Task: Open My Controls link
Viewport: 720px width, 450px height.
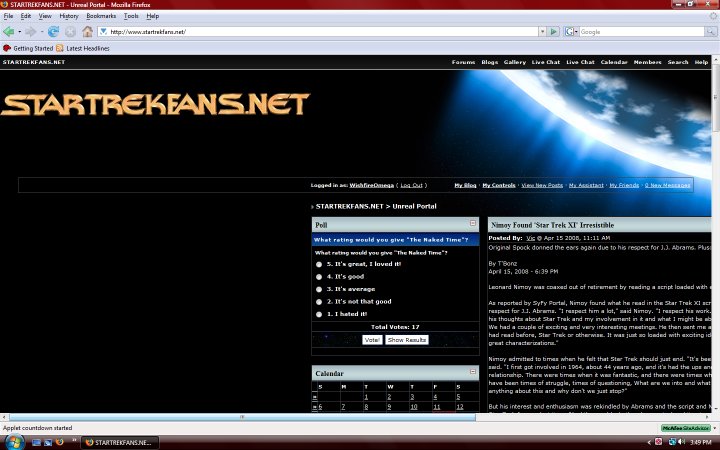Action: pos(499,185)
